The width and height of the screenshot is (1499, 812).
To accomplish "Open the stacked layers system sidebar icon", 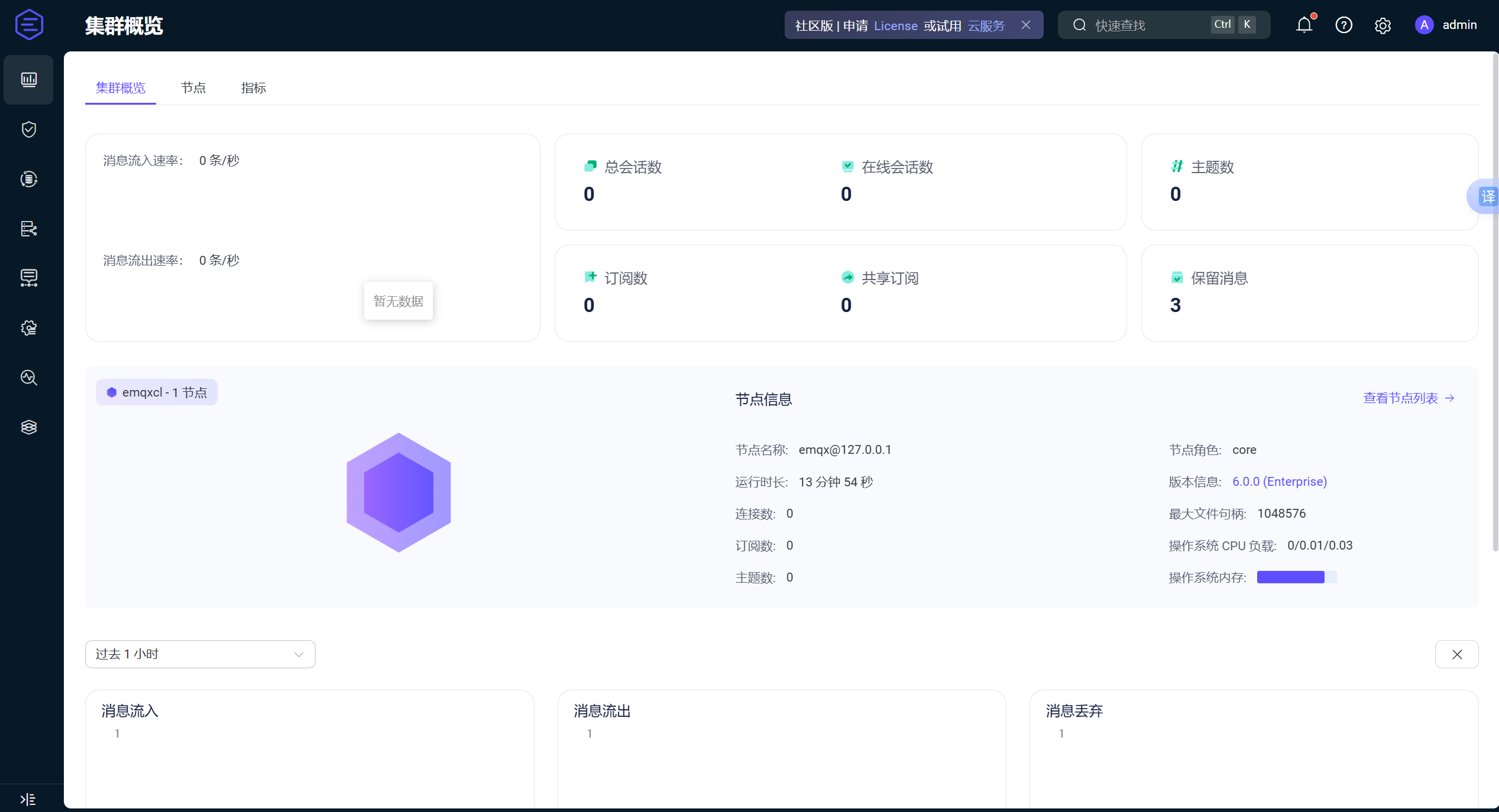I will [28, 427].
